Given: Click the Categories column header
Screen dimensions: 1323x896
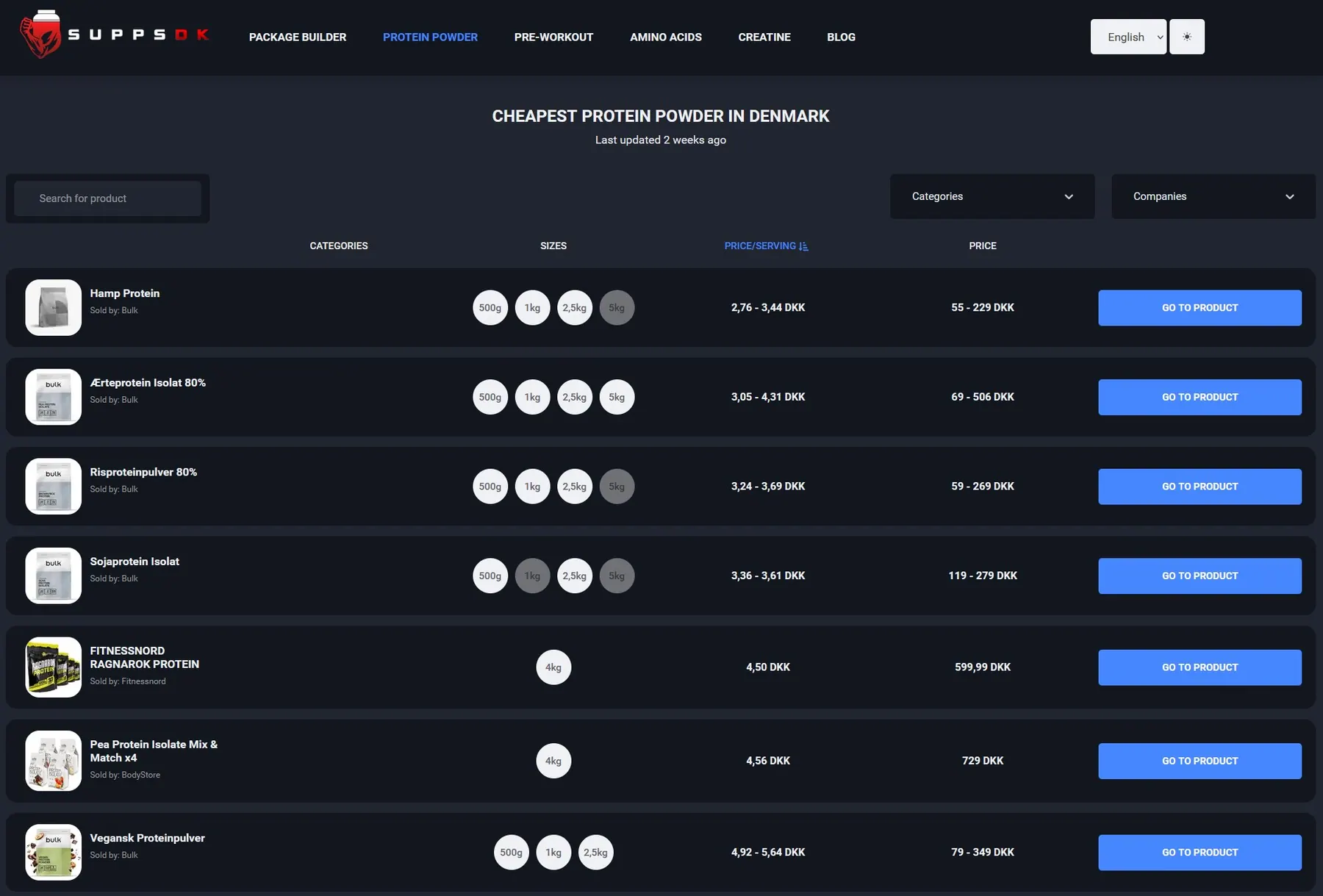Looking at the screenshot, I should coord(339,245).
